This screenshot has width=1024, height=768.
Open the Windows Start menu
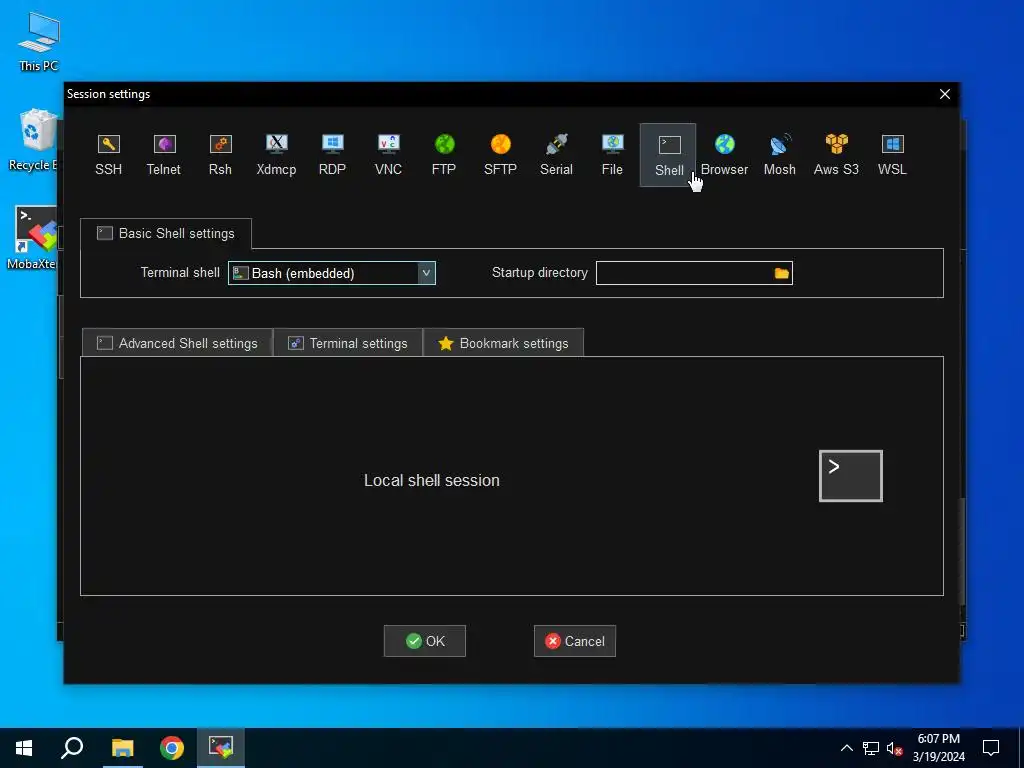coord(24,748)
